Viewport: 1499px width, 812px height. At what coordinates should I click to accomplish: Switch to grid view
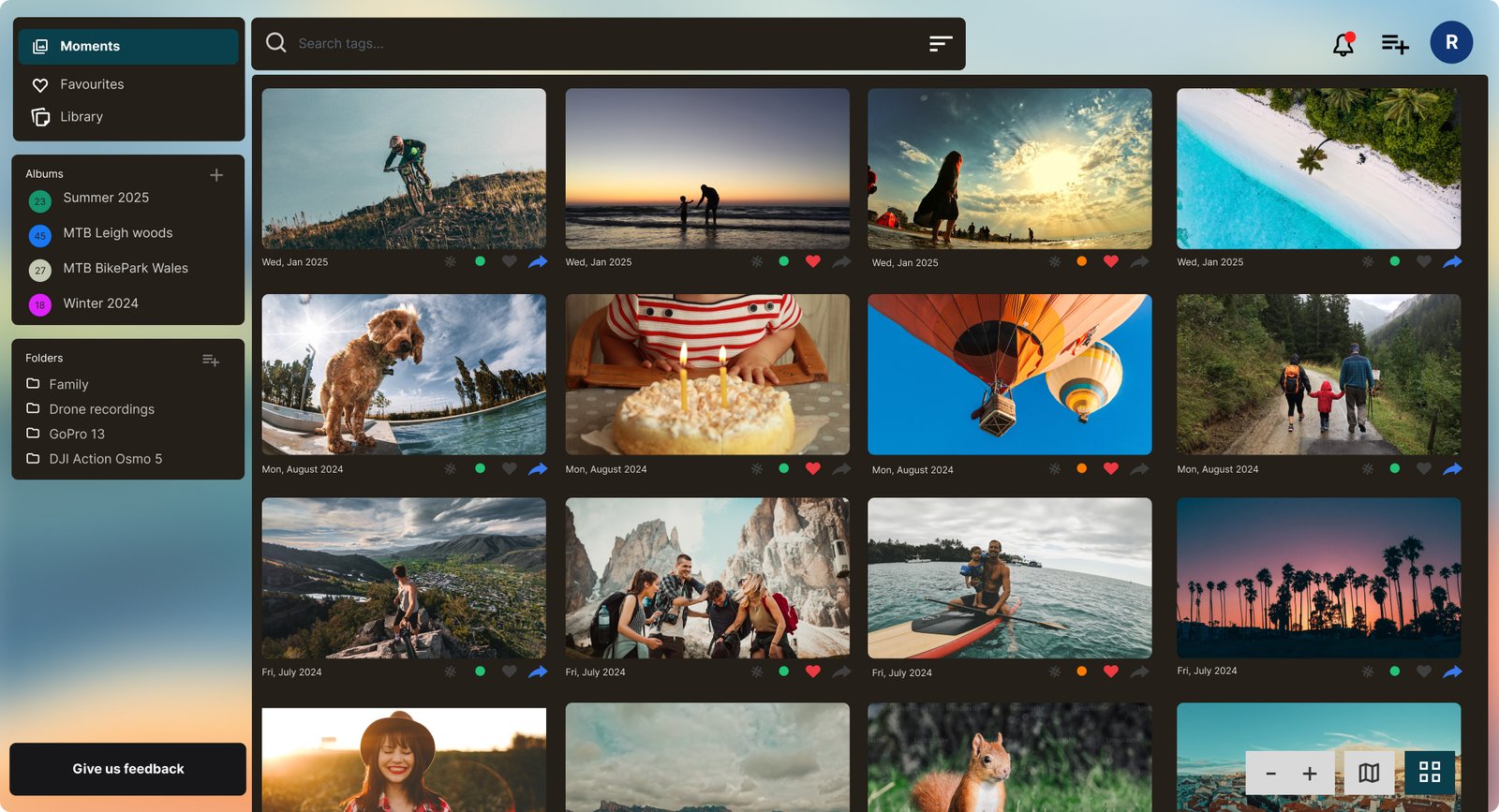coord(1430,773)
